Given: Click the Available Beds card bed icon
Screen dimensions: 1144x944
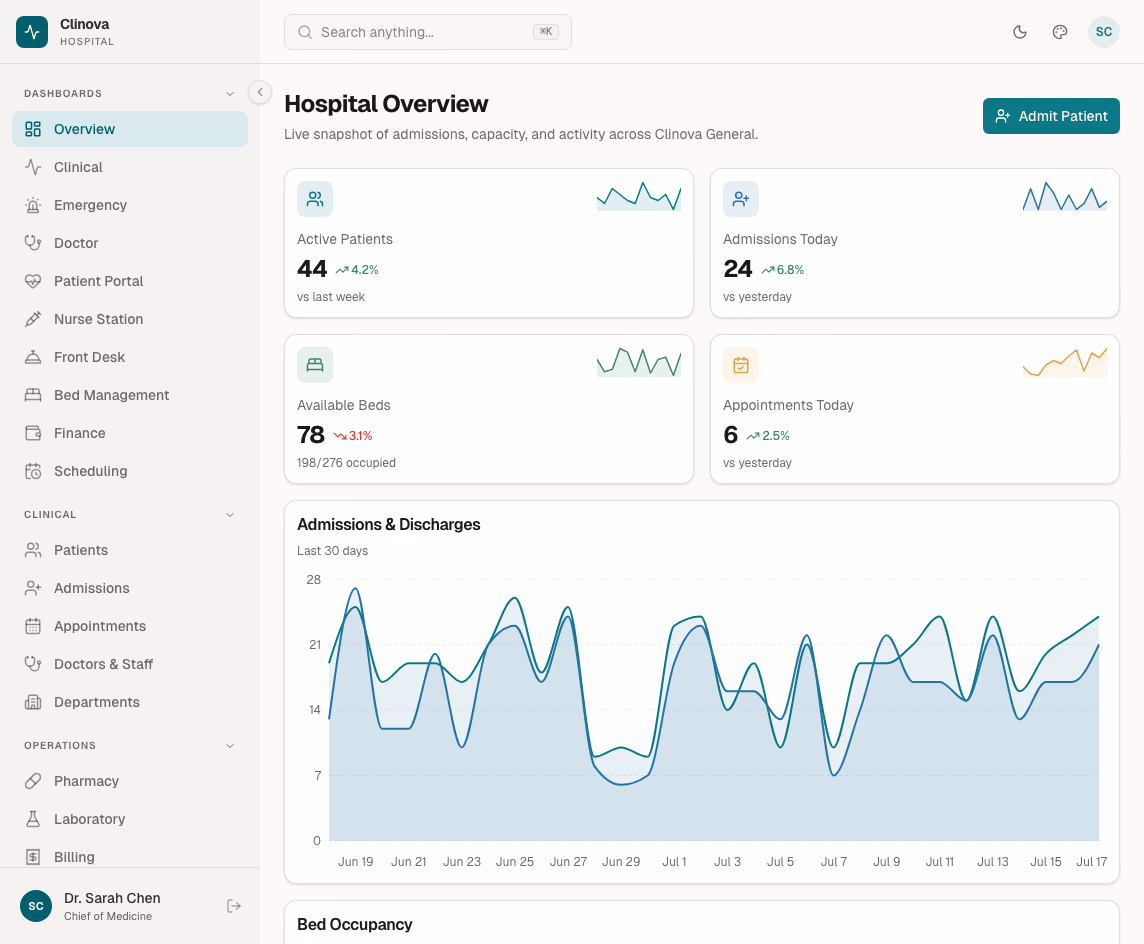Looking at the screenshot, I should coord(315,365).
